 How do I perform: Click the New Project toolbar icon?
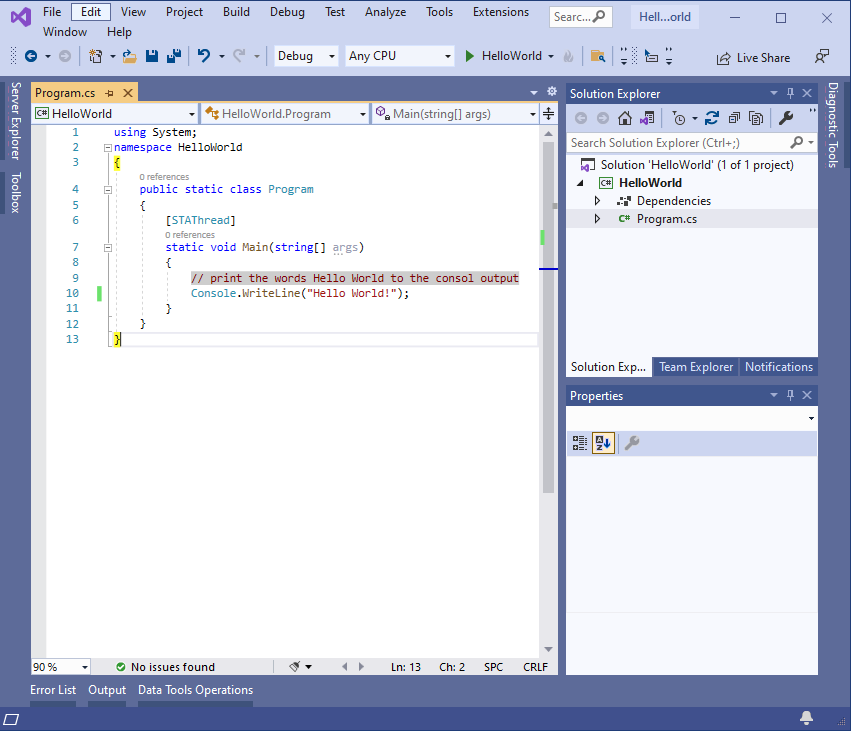tap(96, 56)
